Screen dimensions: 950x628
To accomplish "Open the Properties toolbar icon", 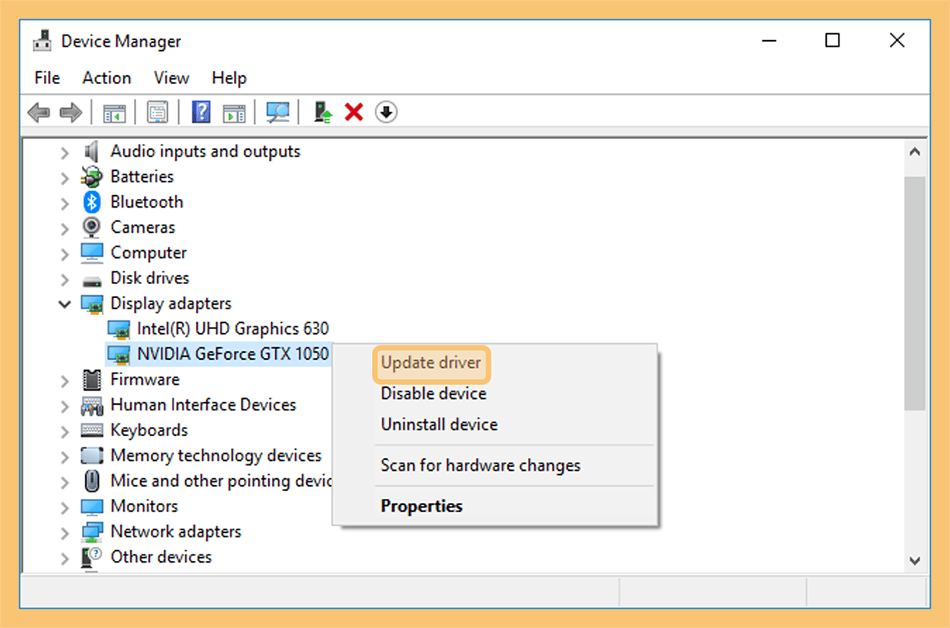I will [x=158, y=113].
